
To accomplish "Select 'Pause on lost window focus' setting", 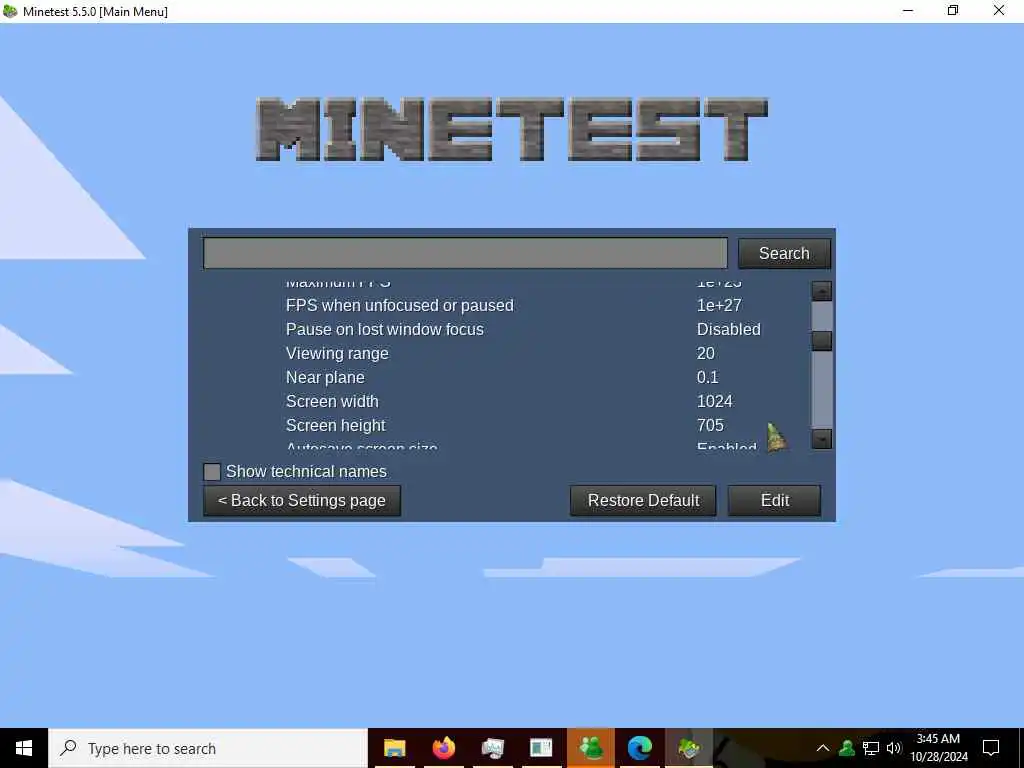I will 506,329.
